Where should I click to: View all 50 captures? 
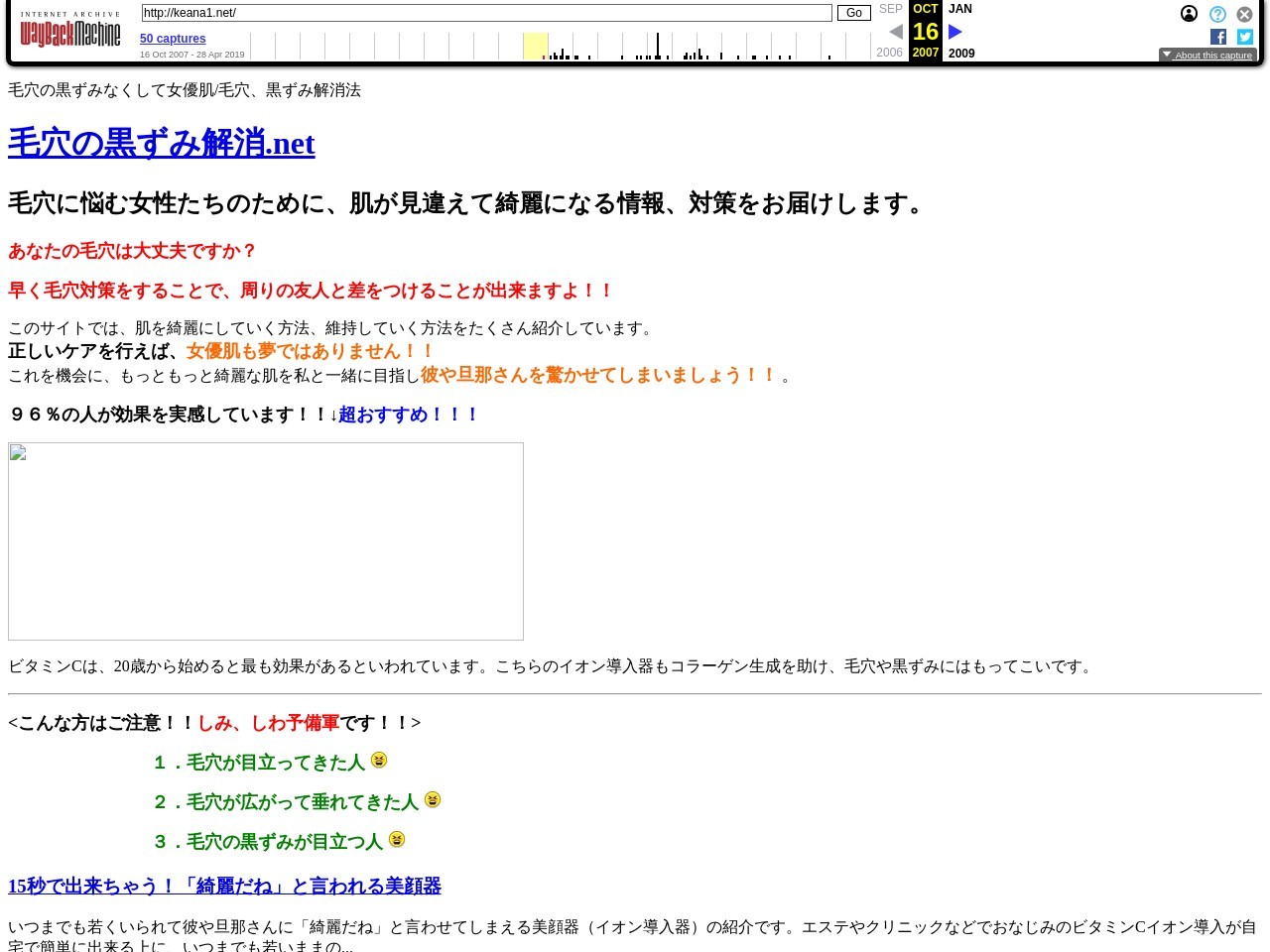coord(173,39)
